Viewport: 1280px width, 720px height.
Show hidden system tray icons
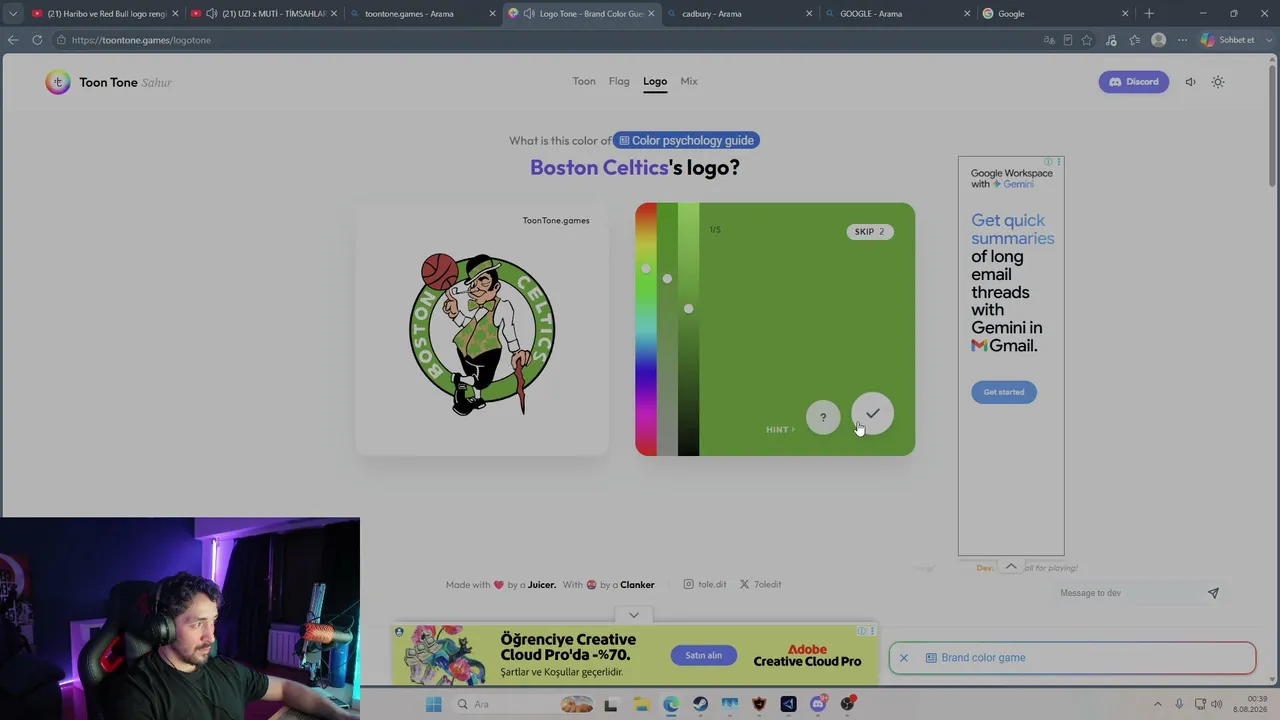click(x=1158, y=704)
